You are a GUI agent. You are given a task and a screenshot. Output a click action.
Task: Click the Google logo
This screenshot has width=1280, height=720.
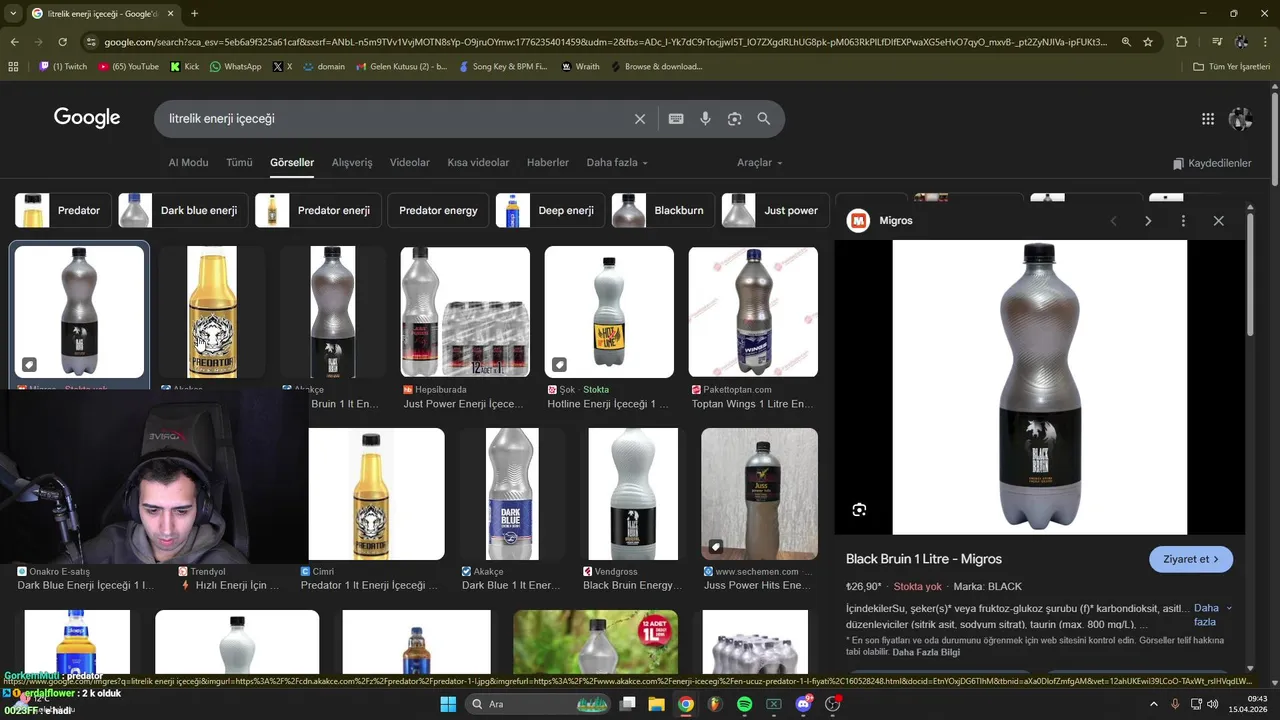[x=87, y=118]
